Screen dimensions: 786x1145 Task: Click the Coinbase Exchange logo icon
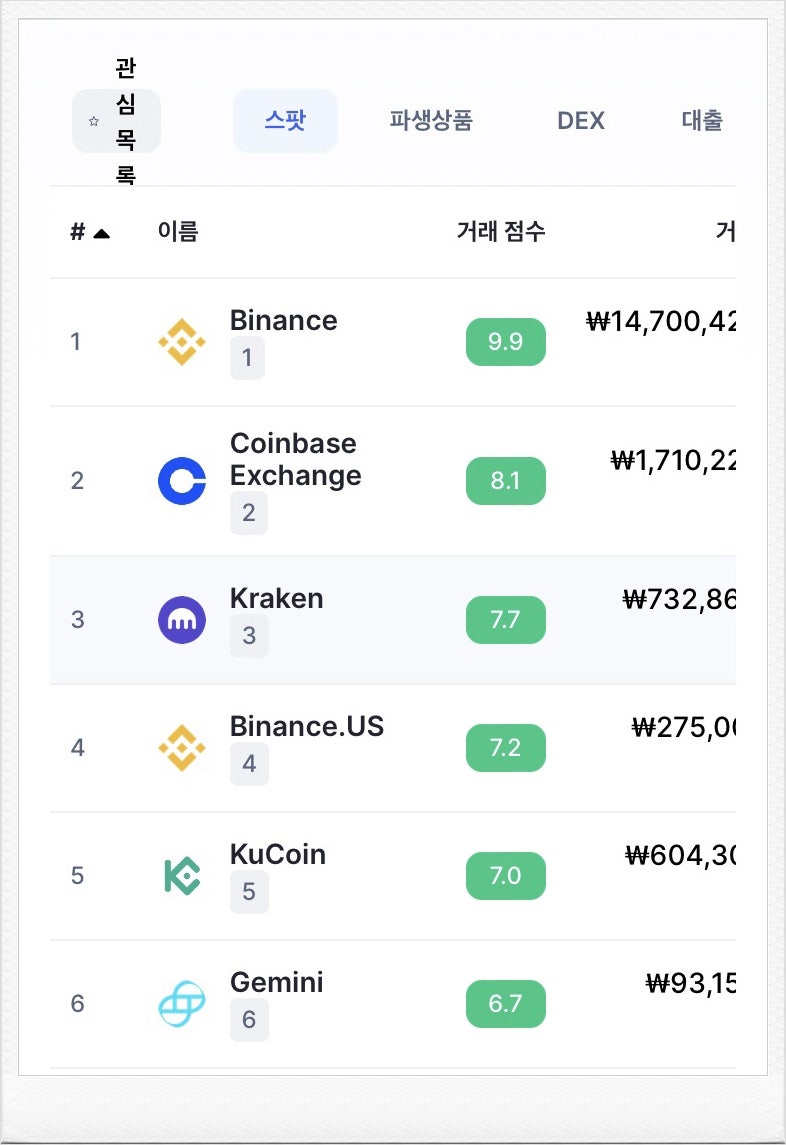click(x=182, y=481)
